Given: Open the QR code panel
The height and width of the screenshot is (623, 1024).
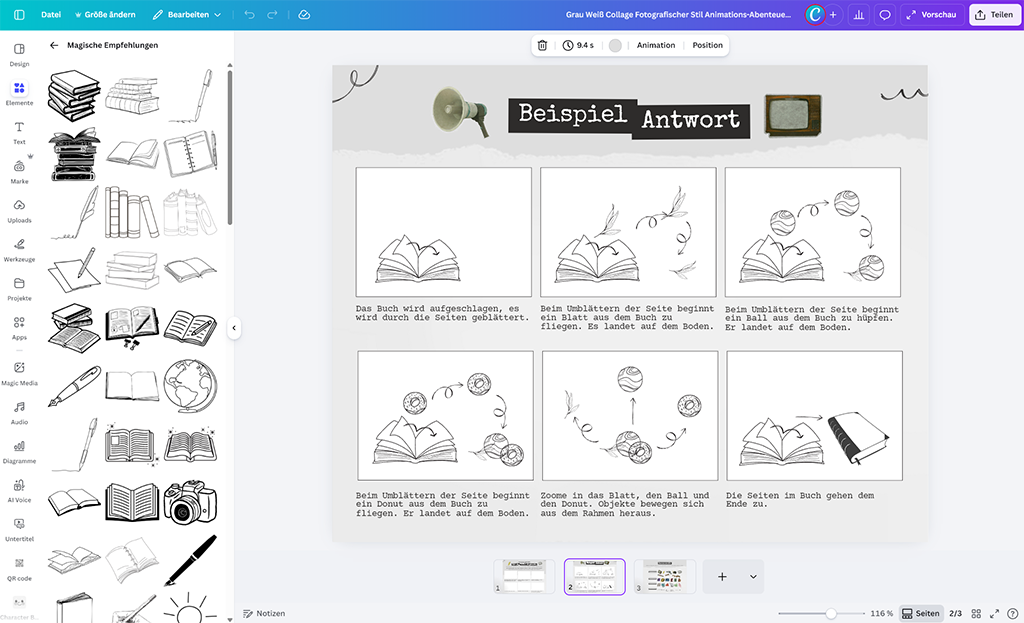Looking at the screenshot, I should (x=19, y=569).
